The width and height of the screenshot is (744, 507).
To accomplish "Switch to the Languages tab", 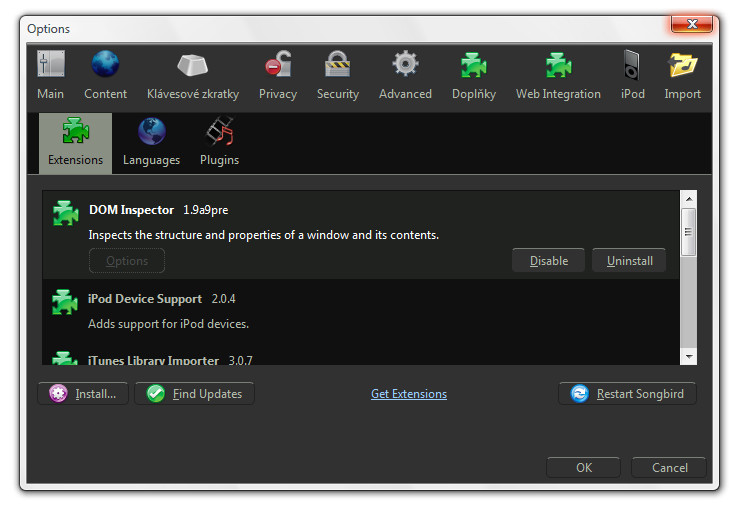I will click(x=151, y=143).
